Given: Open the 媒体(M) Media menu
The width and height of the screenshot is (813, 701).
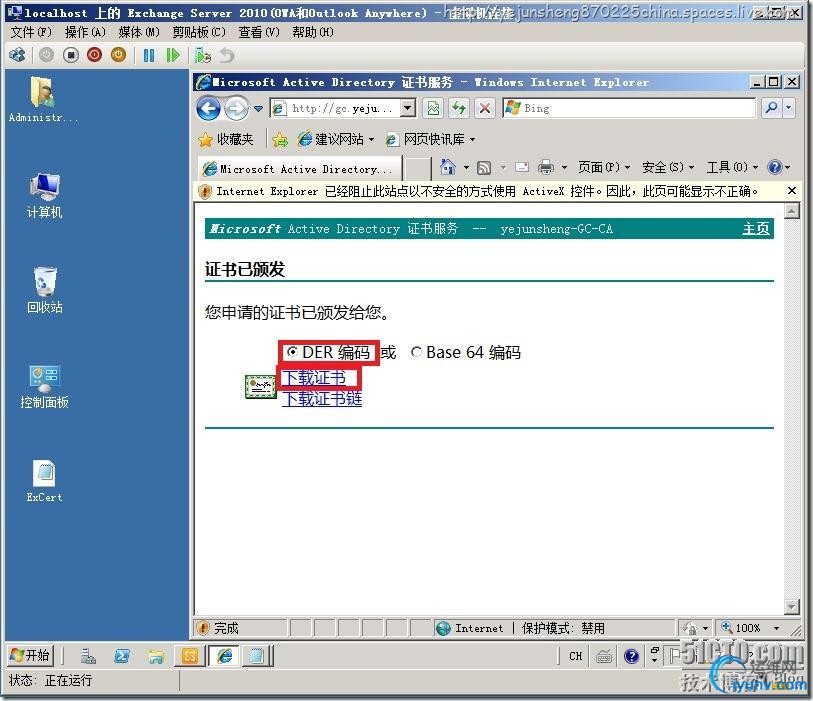Looking at the screenshot, I should pyautogui.click(x=139, y=32).
